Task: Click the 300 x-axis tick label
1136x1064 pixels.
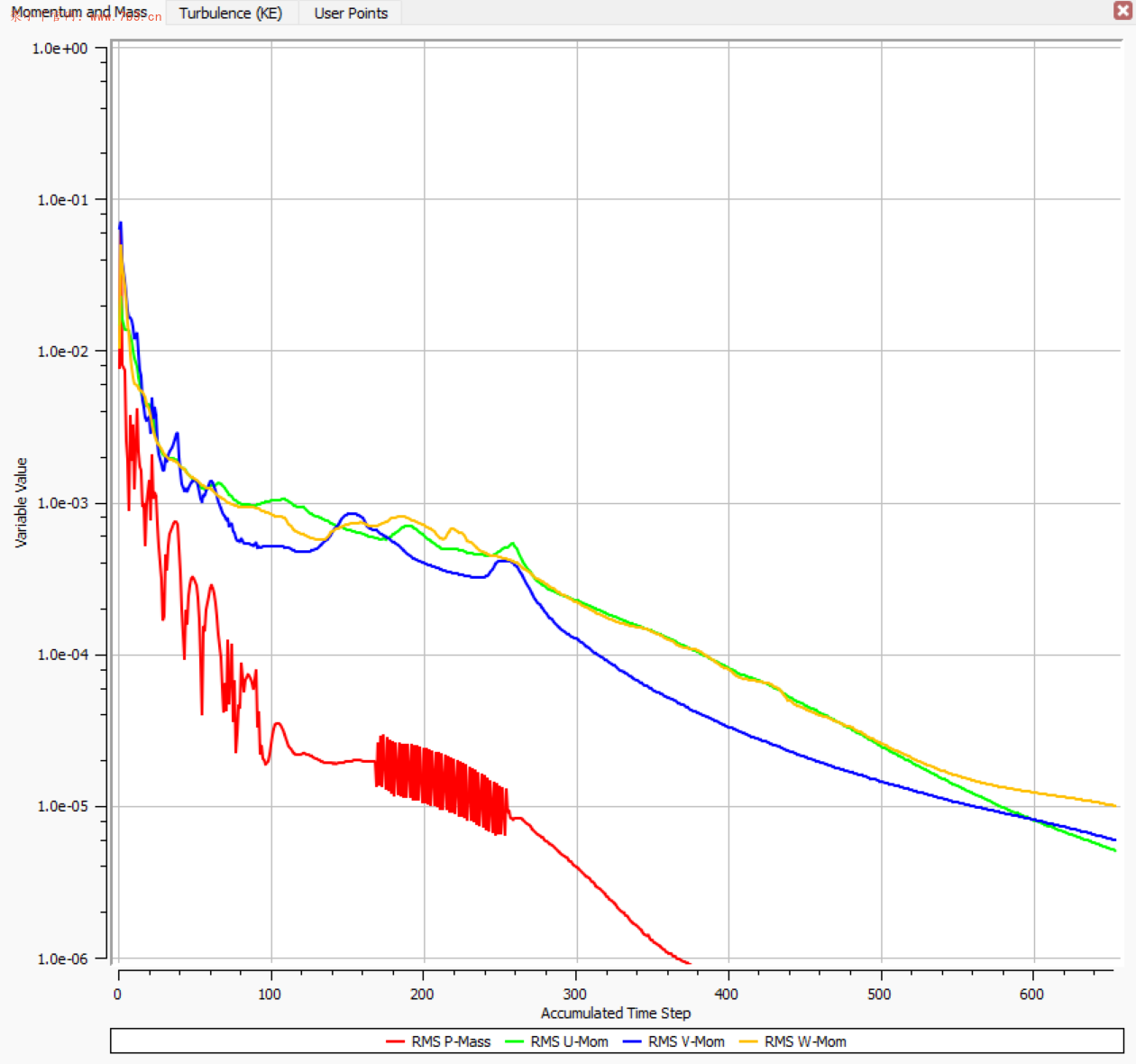Action: 575,994
